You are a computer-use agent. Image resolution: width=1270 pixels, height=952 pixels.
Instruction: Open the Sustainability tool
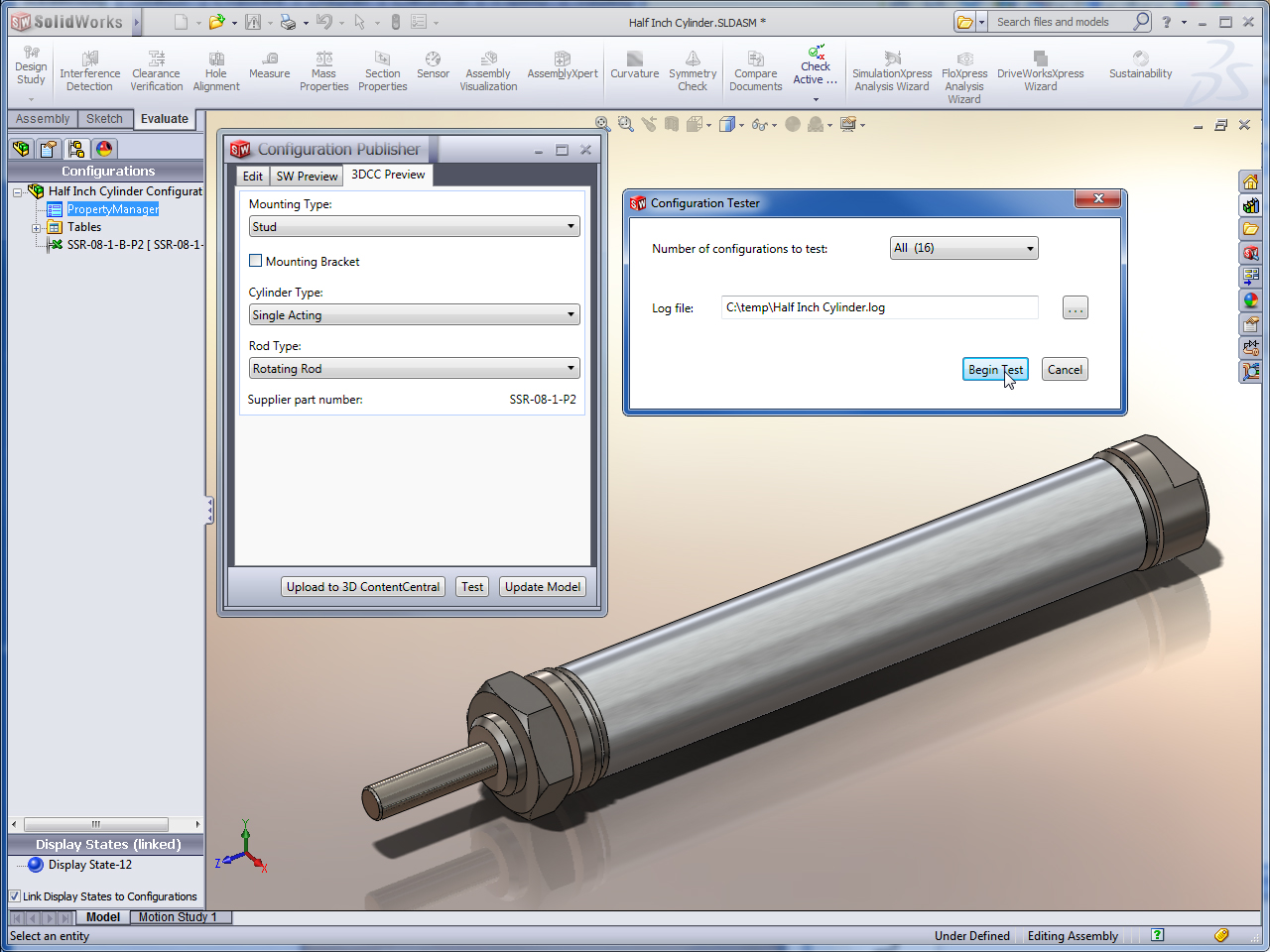pos(1140,65)
